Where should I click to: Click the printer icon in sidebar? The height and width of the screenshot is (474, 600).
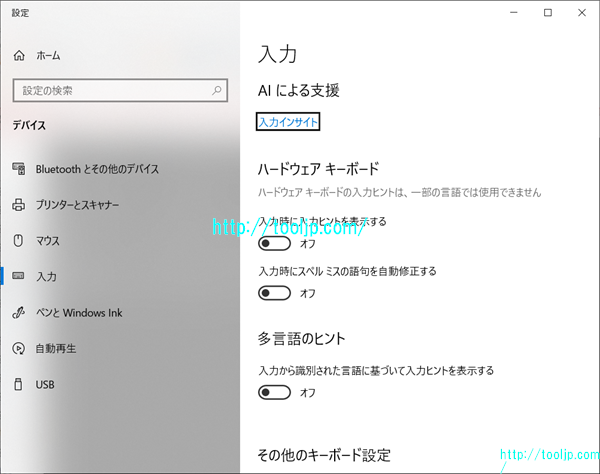point(19,205)
